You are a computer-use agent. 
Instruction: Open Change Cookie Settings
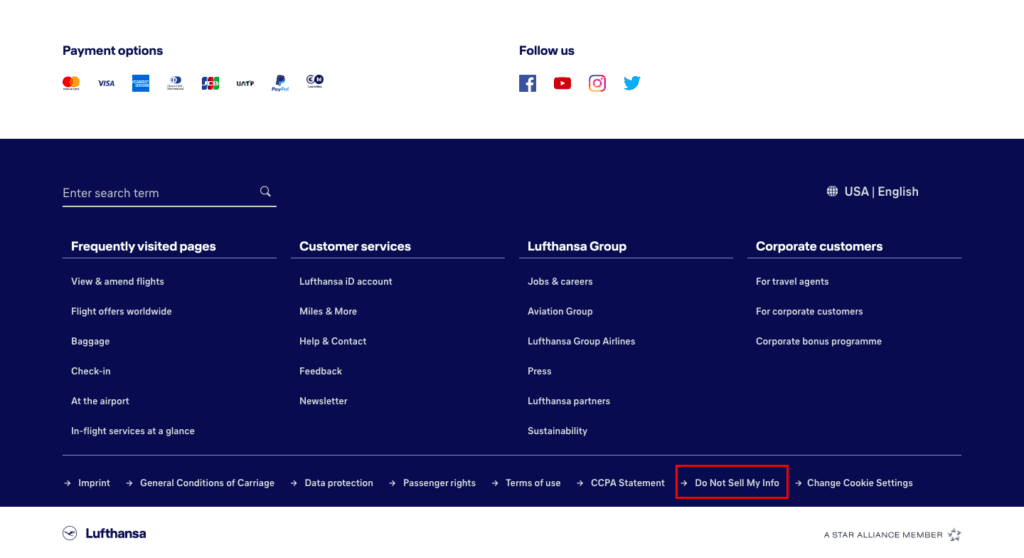(860, 483)
